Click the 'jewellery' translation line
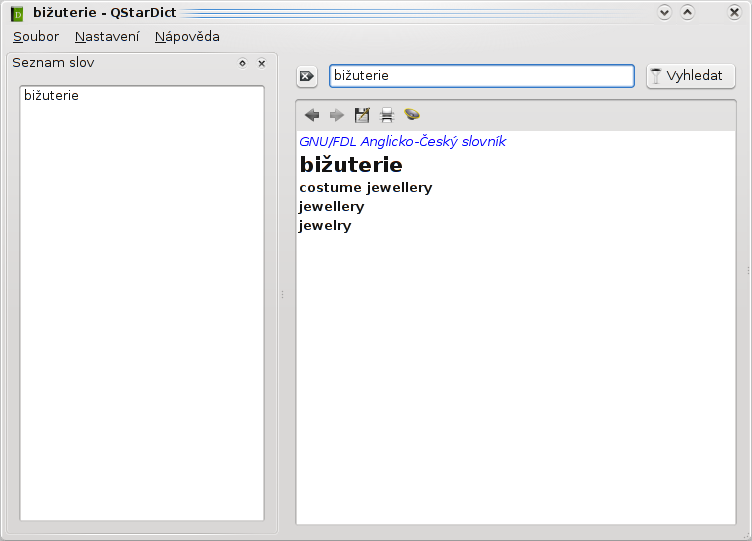The width and height of the screenshot is (752, 541). coord(331,207)
